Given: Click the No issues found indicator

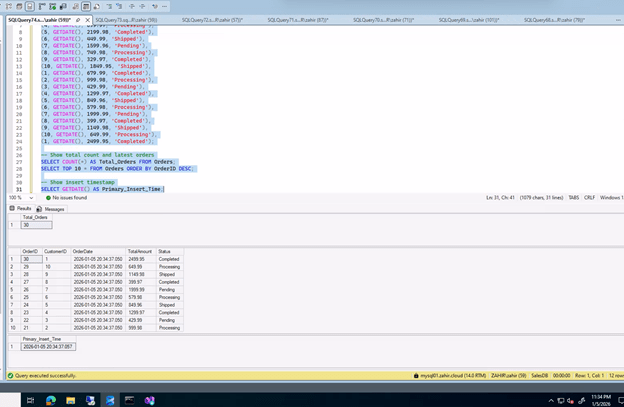Looking at the screenshot, I should pyautogui.click(x=67, y=198).
